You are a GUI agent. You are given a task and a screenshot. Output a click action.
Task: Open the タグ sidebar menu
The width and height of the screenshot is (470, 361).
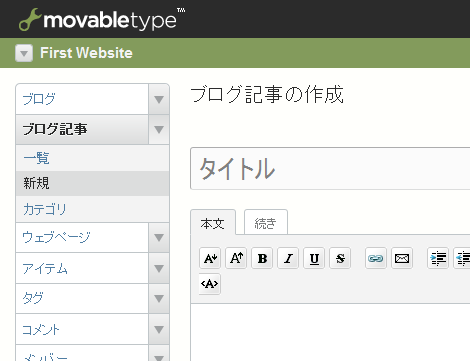[82, 298]
